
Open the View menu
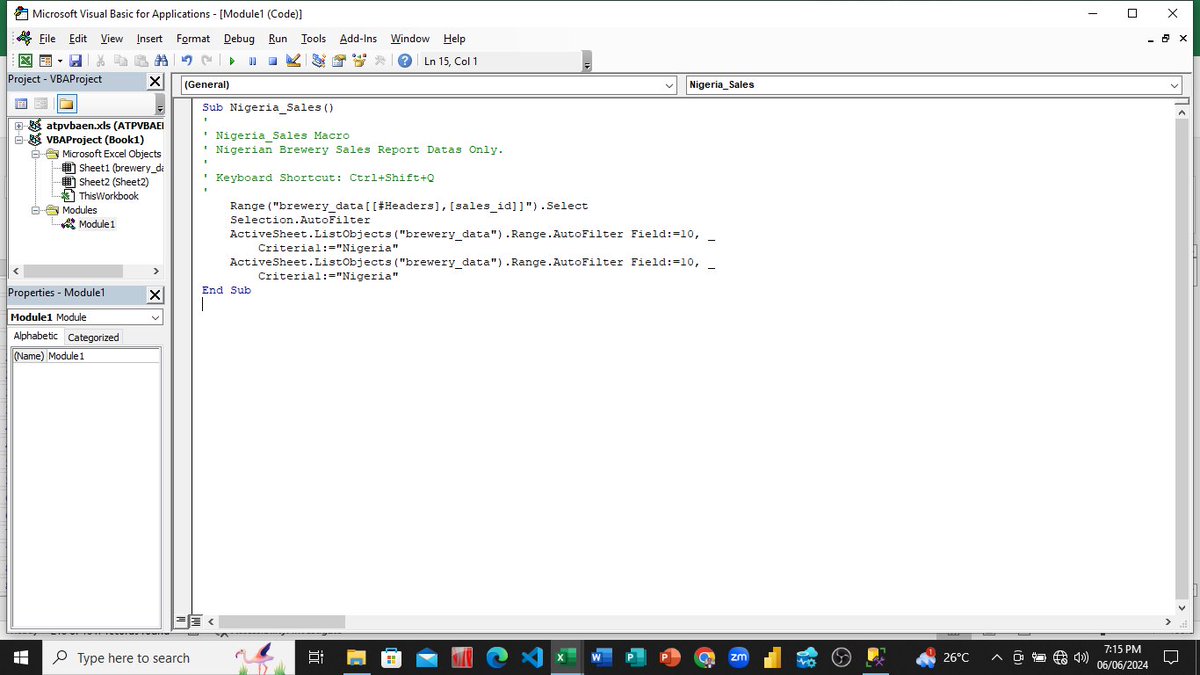tap(111, 38)
